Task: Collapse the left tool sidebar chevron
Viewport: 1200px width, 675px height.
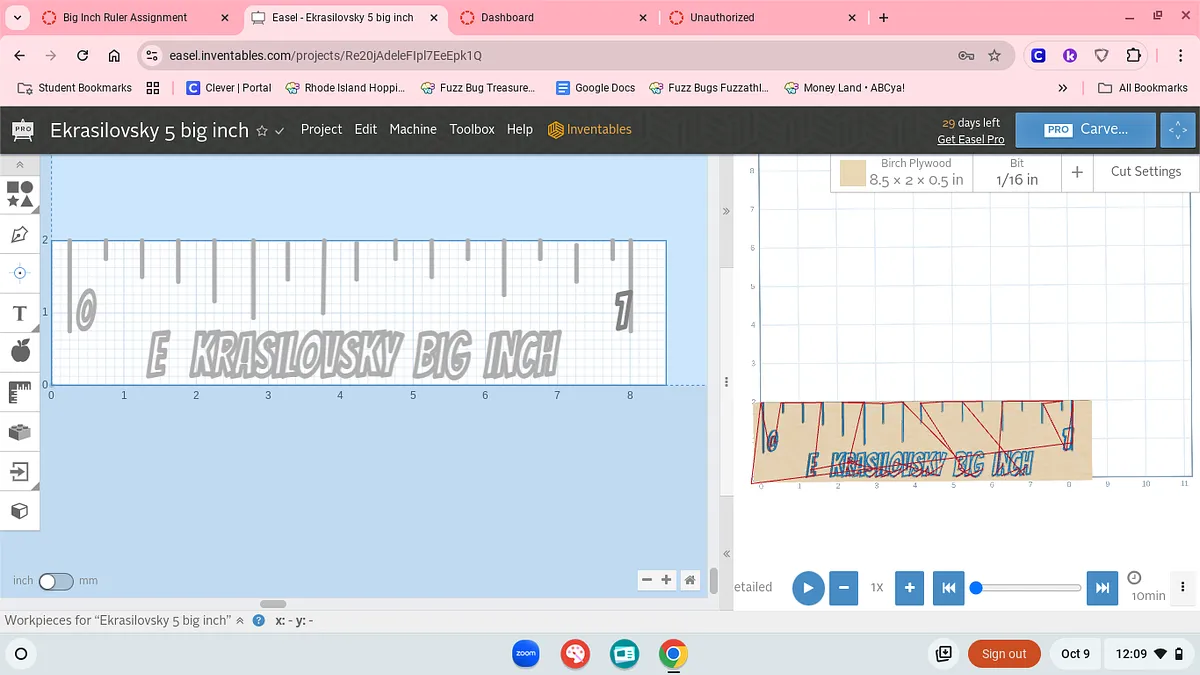Action: pos(19,163)
